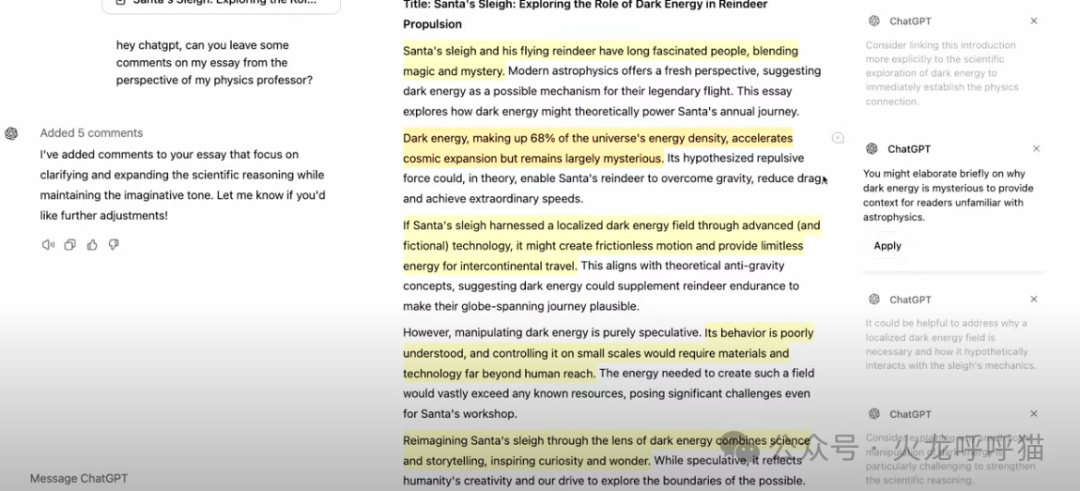This screenshot has width=1080, height=491.
Task: Click the essay title heading
Action: click(x=585, y=14)
